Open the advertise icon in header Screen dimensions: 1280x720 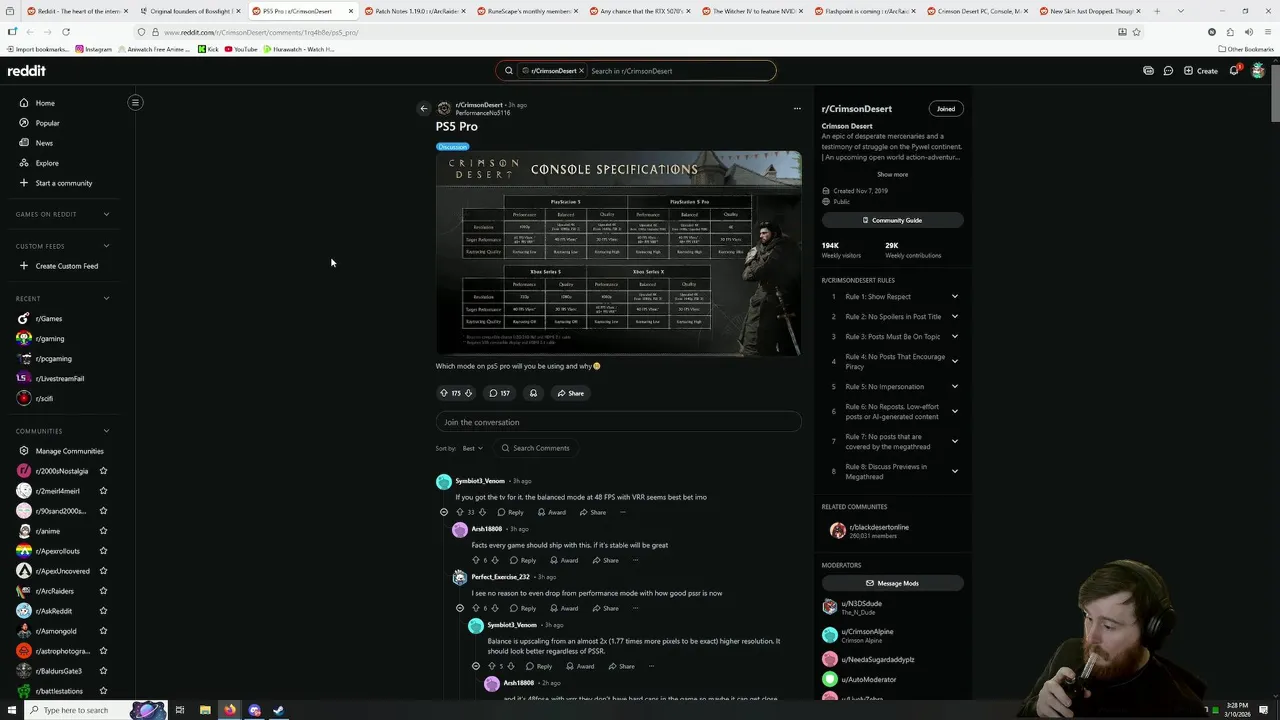point(1148,71)
